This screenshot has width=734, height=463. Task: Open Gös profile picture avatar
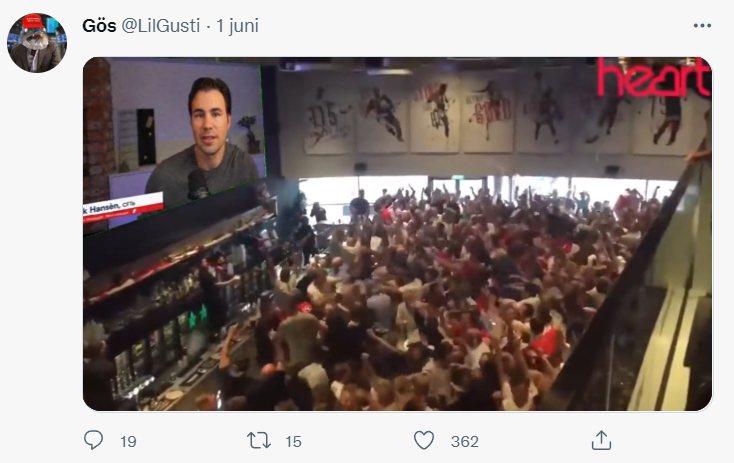tap(37, 43)
